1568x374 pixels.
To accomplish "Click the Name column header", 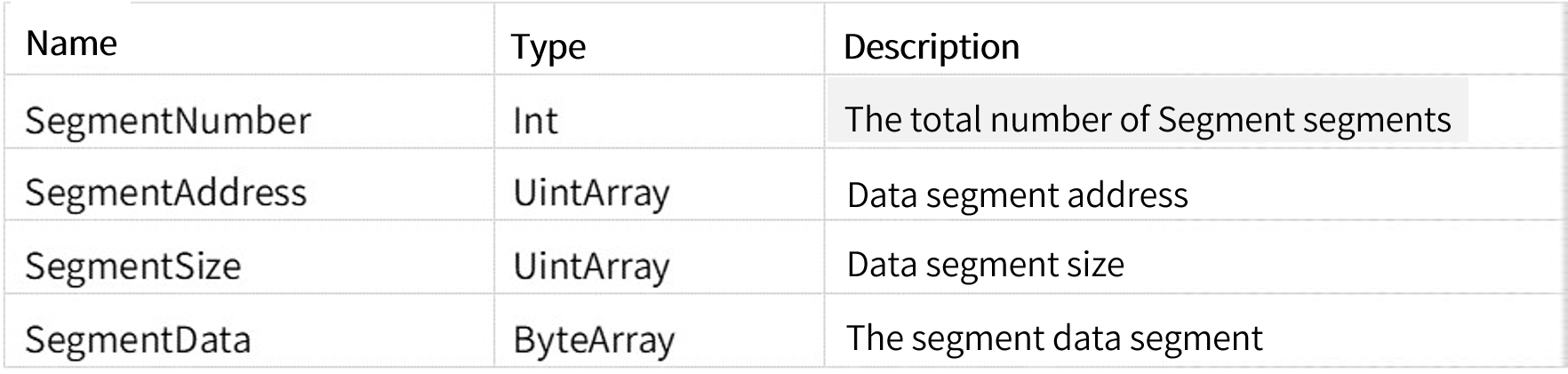I will point(72,43).
